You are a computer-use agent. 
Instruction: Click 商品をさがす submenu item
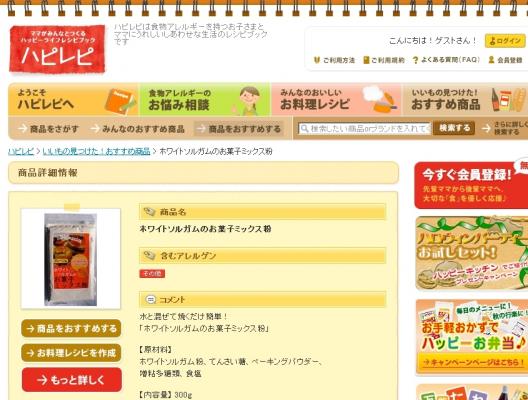point(49,129)
